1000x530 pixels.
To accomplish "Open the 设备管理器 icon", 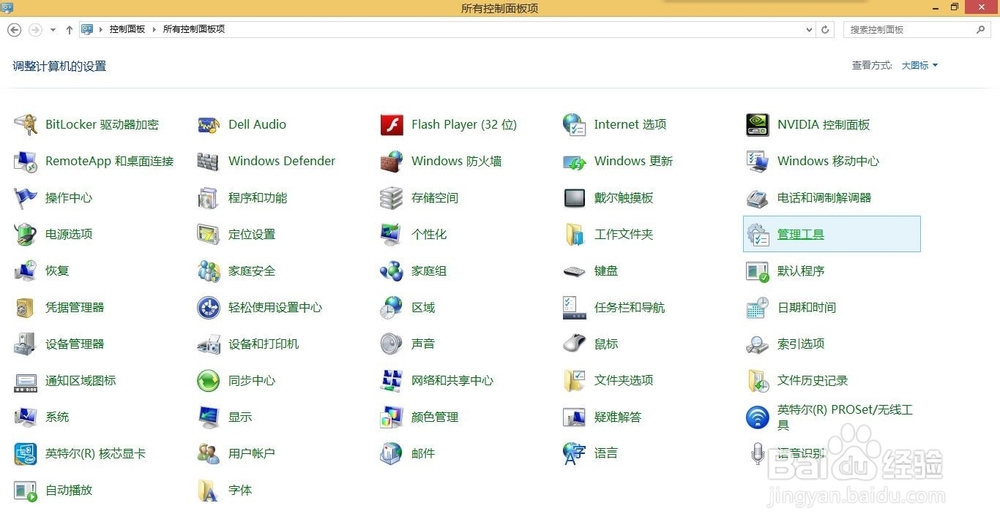I will click(x=26, y=344).
